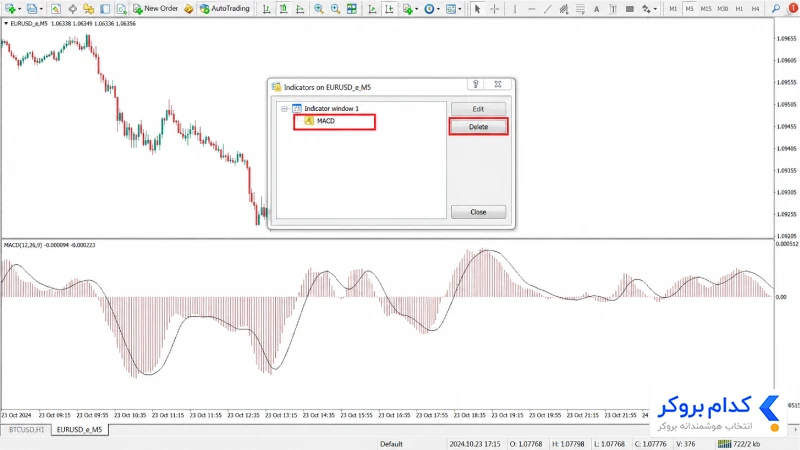Open the search magnifier icon
Image resolution: width=800 pixels, height=450 pixels.
[x=776, y=9]
